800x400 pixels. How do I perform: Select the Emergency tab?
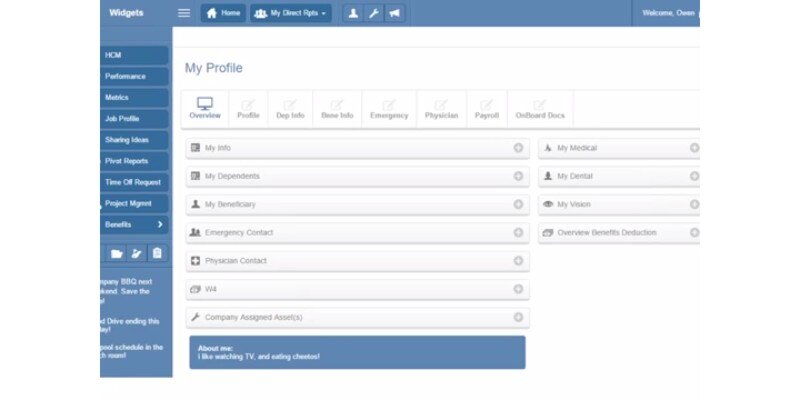[389, 109]
